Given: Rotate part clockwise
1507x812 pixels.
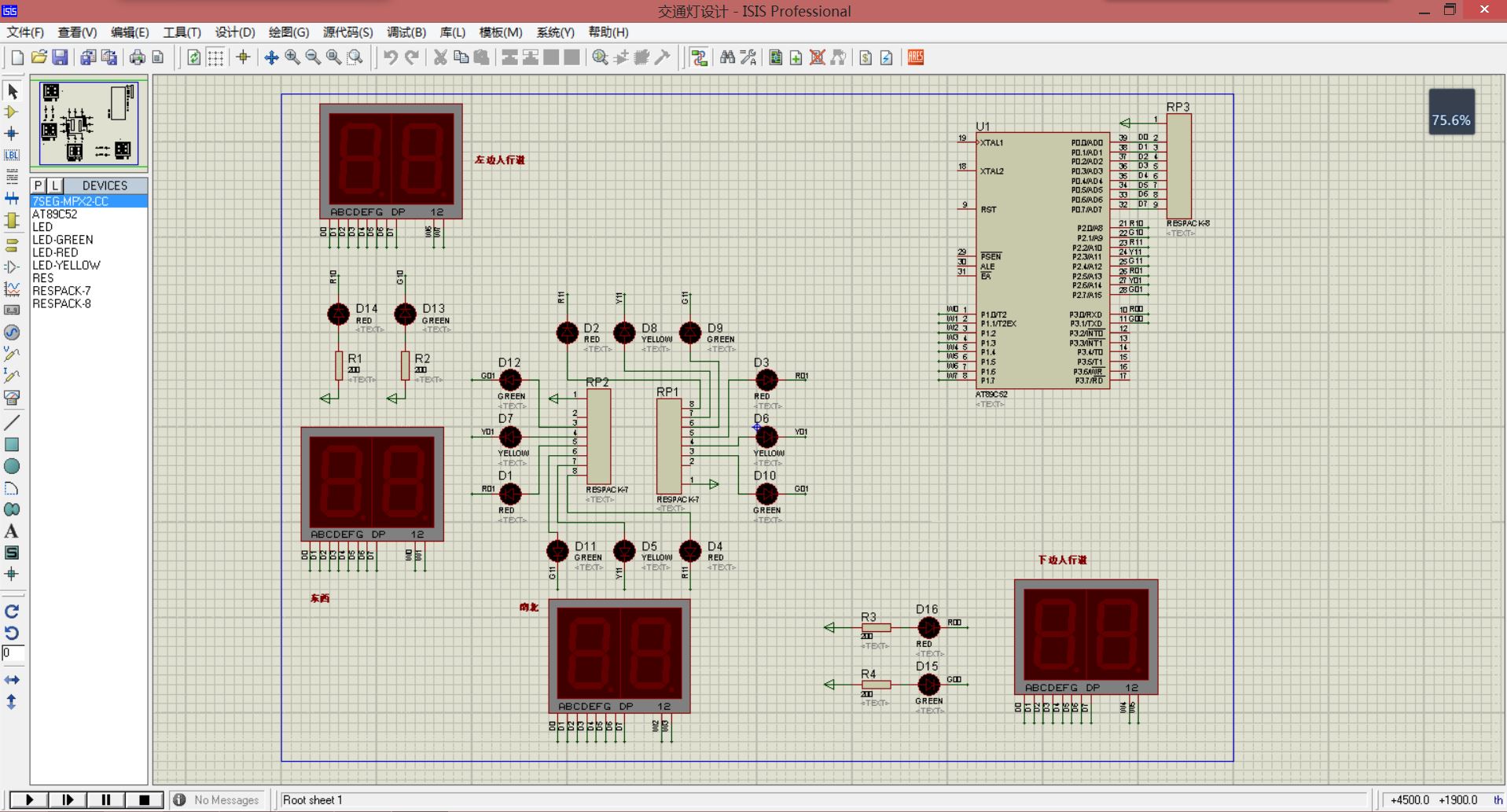Looking at the screenshot, I should [x=12, y=612].
